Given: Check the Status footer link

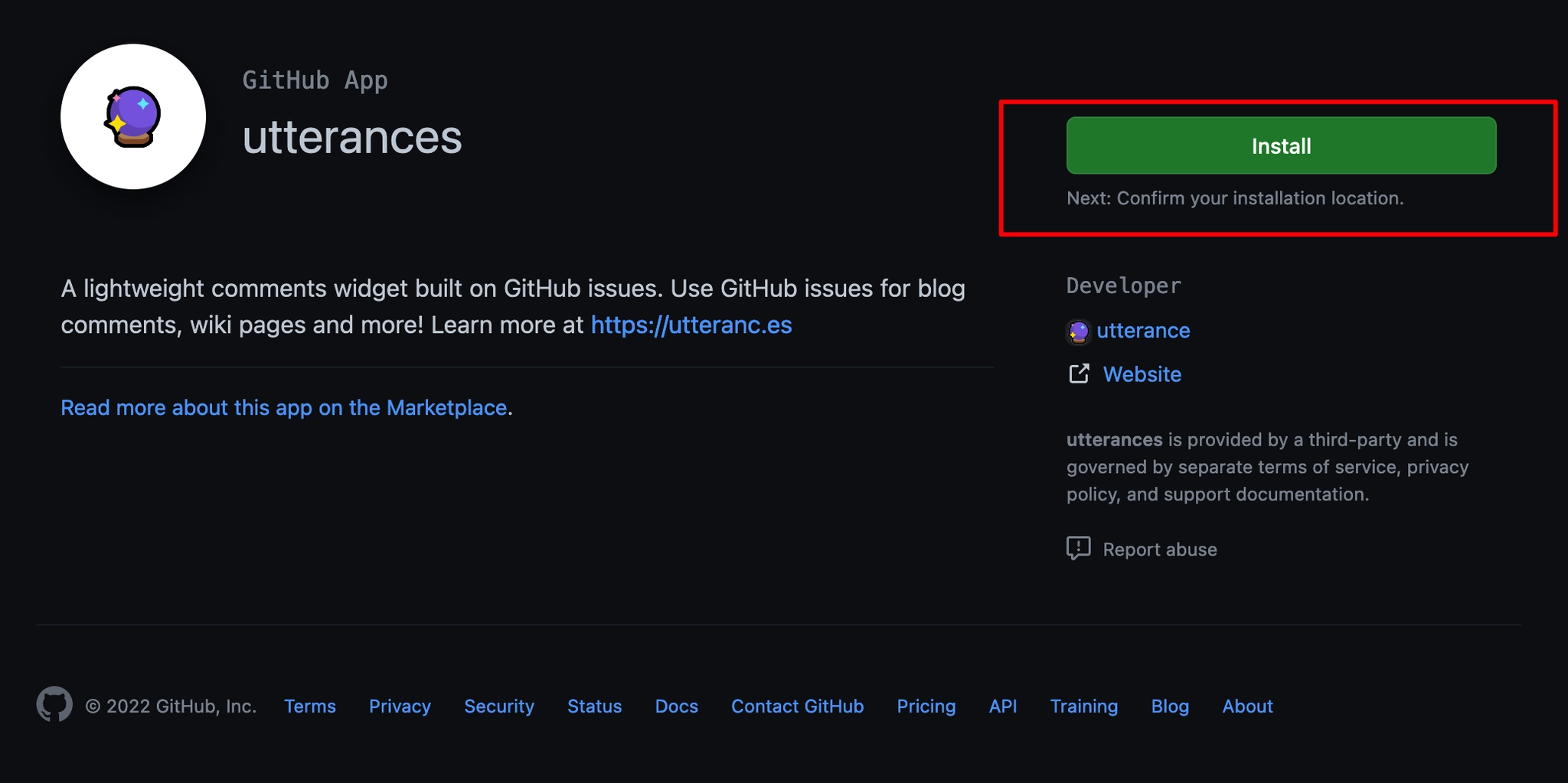Looking at the screenshot, I should pyautogui.click(x=594, y=706).
